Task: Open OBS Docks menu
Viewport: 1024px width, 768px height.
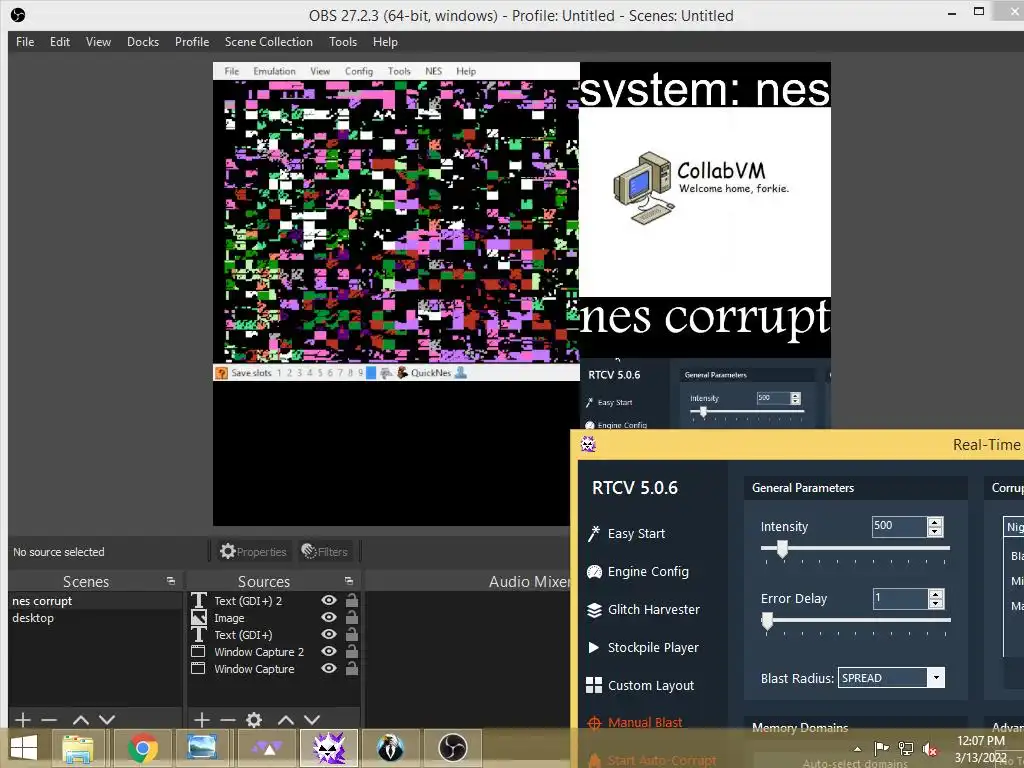Action: [x=143, y=42]
